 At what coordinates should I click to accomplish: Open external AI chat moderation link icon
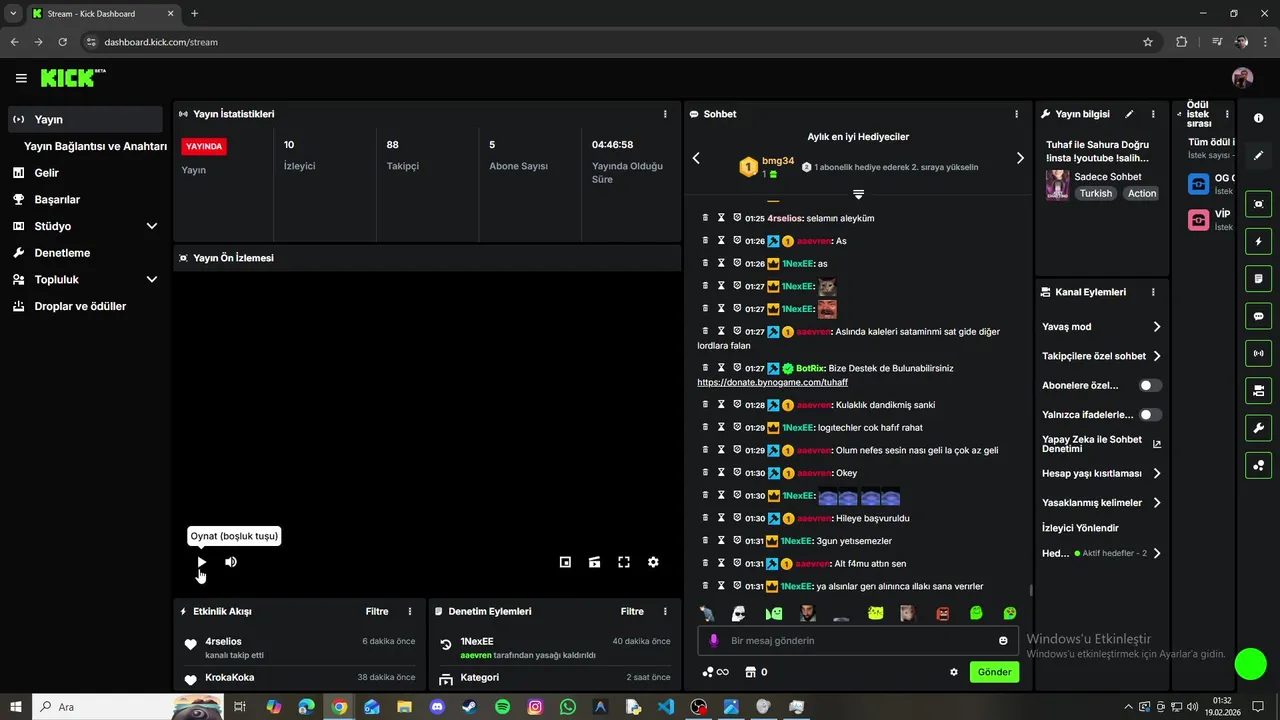click(x=1157, y=444)
